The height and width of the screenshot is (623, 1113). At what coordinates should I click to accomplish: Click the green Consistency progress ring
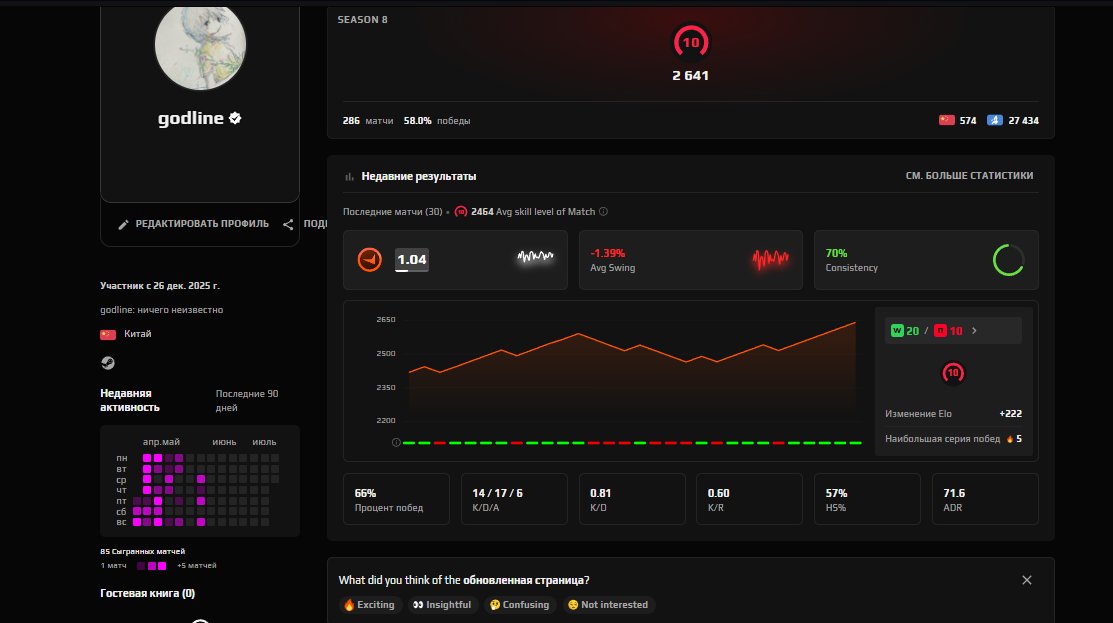coord(1008,260)
